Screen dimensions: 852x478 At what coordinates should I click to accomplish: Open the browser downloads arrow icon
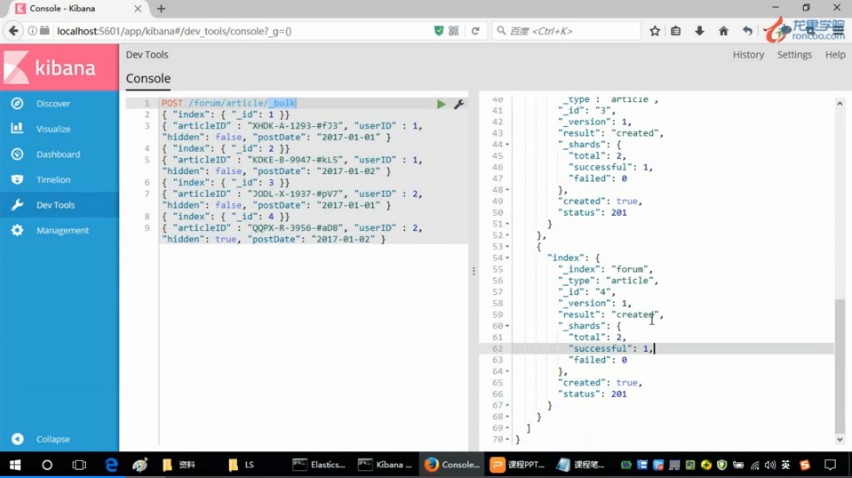click(699, 31)
